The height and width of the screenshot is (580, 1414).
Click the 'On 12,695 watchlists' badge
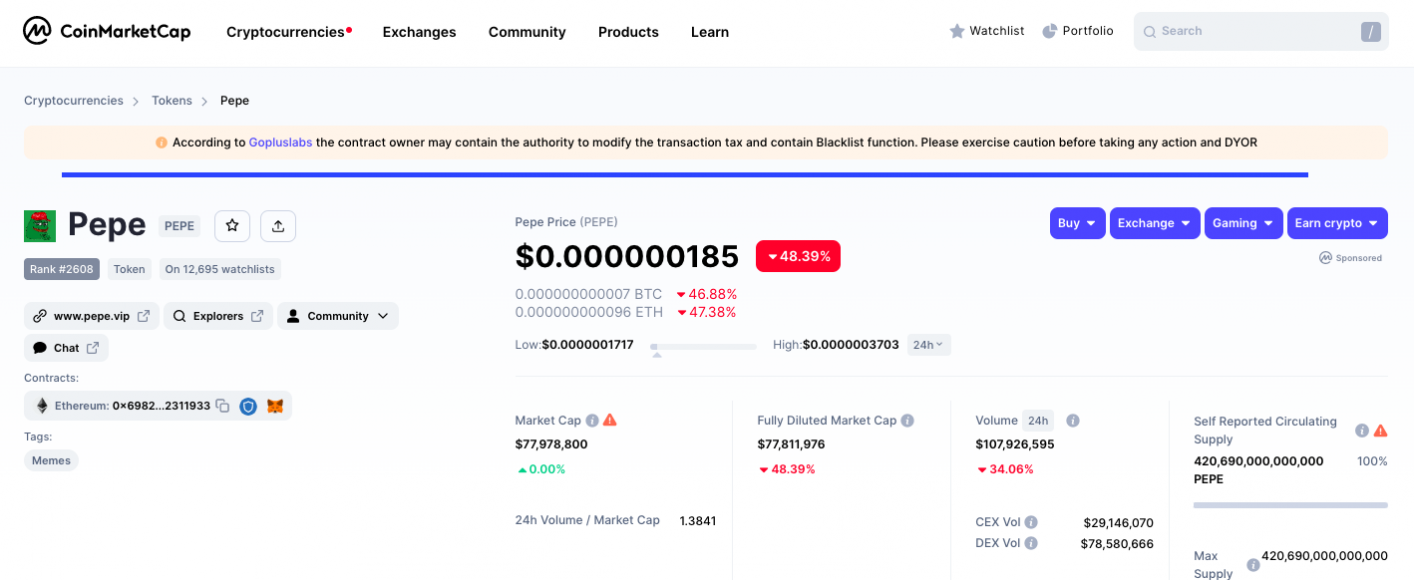click(x=220, y=269)
